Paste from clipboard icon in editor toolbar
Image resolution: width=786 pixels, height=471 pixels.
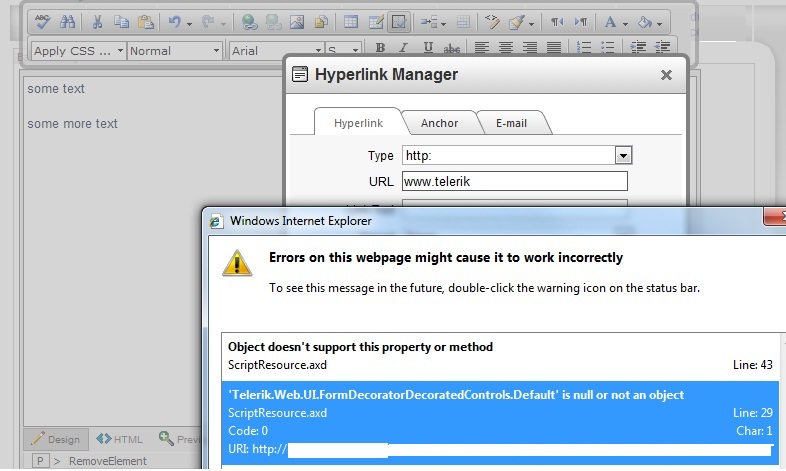(146, 22)
